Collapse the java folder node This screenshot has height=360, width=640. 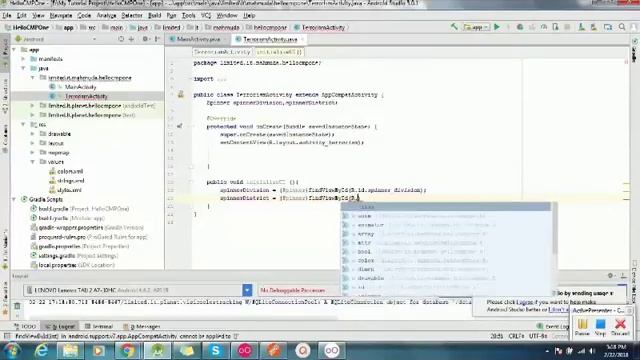(x=23, y=68)
